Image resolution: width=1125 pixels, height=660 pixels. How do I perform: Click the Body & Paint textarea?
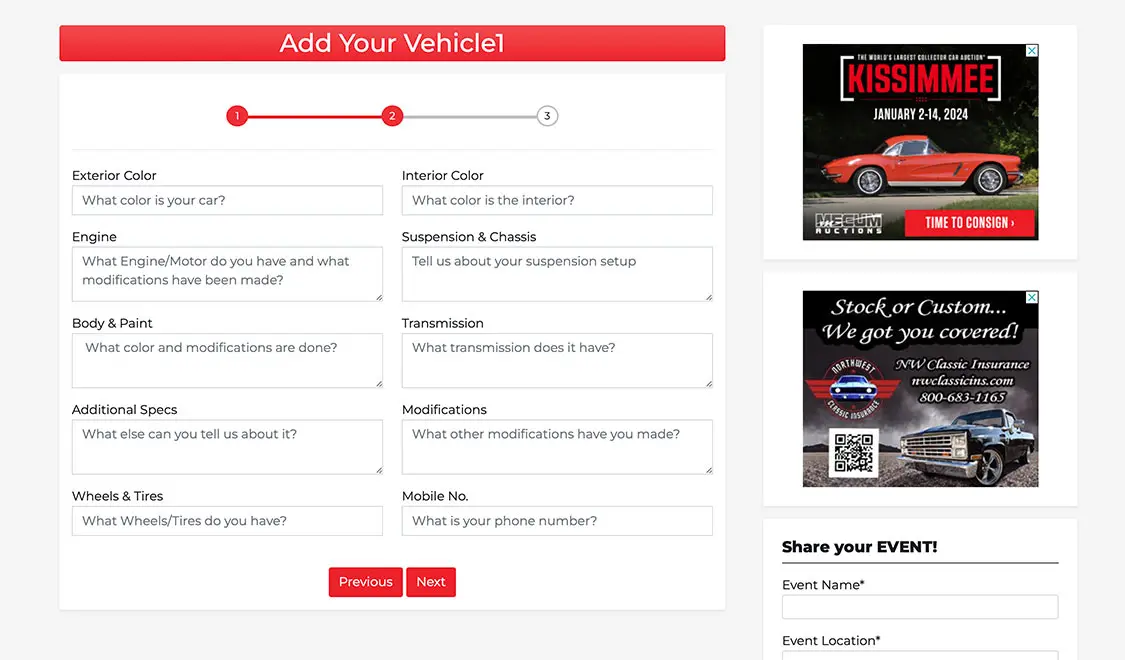coord(227,360)
